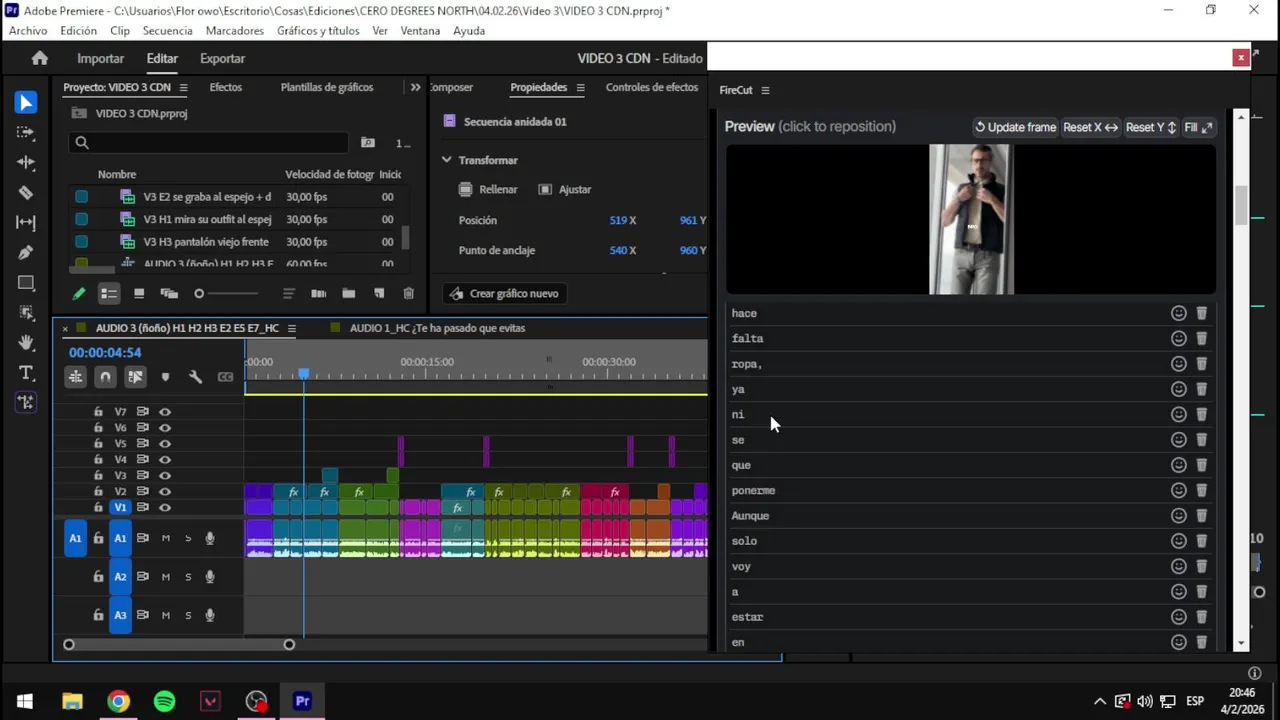Click the Ajustar button

[565, 189]
